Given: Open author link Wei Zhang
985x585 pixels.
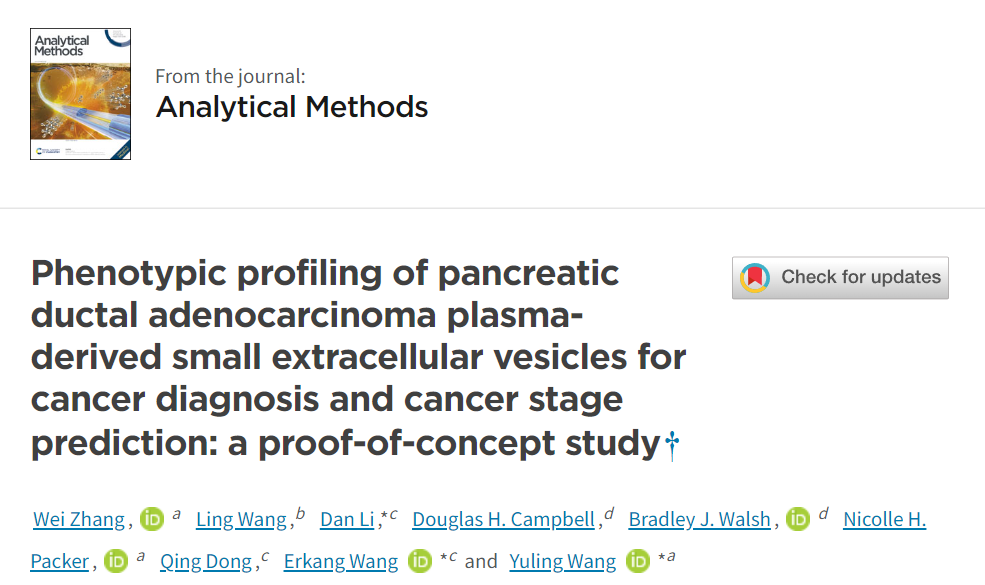Looking at the screenshot, I should point(79,520).
